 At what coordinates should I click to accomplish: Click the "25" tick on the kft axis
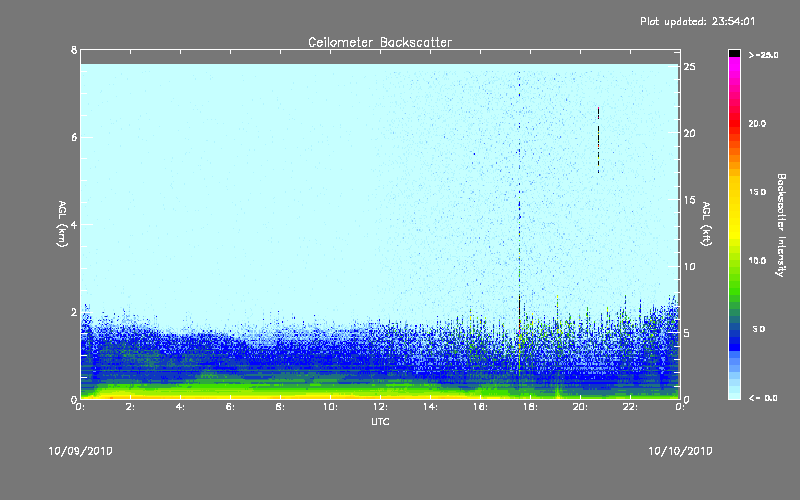pyautogui.click(x=690, y=67)
